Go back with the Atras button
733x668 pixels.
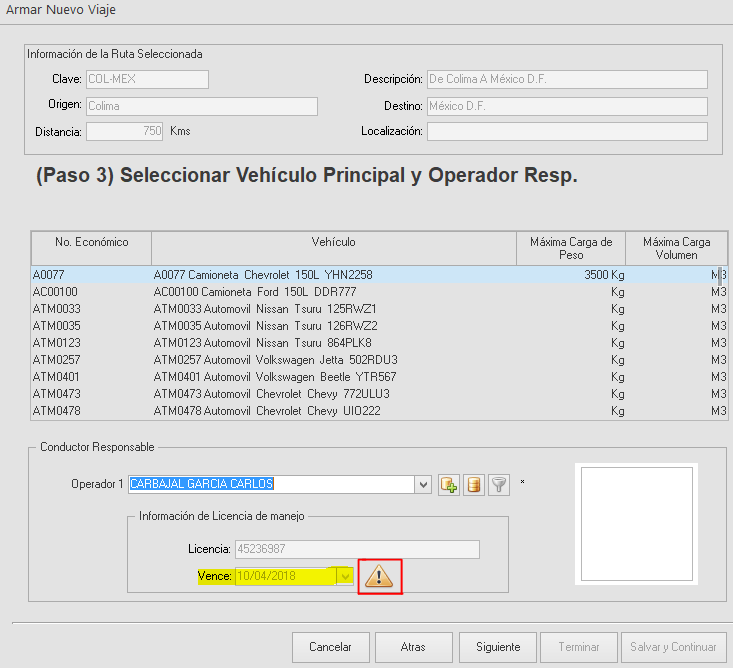click(413, 647)
